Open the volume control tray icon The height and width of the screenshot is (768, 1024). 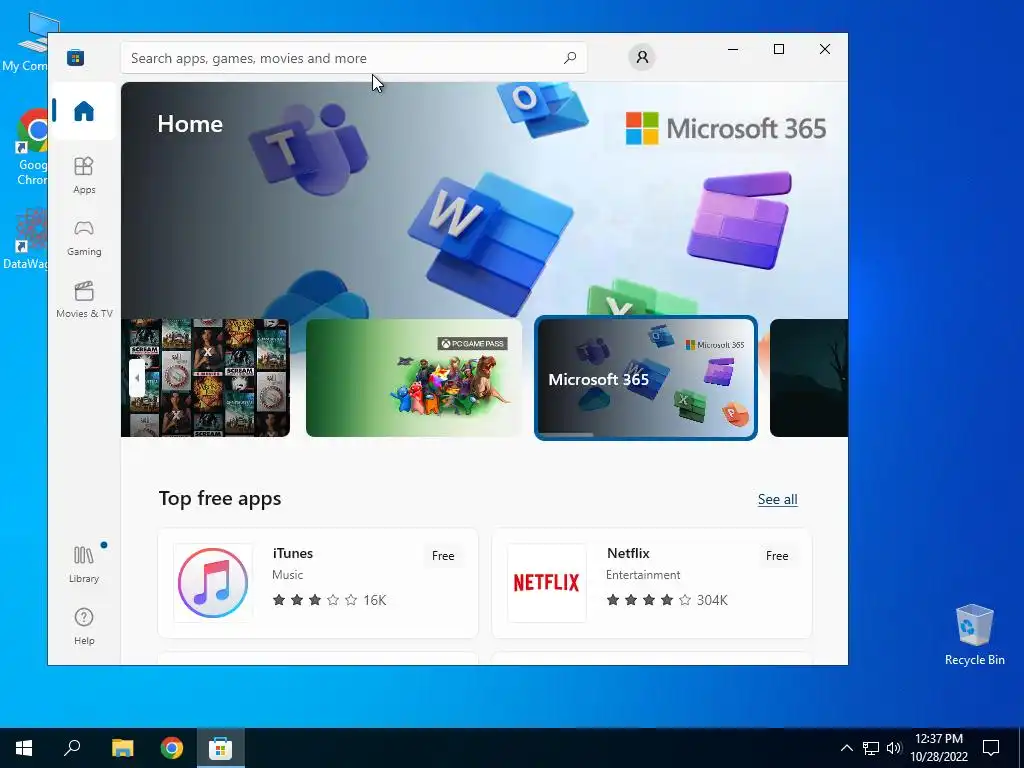[x=893, y=748]
